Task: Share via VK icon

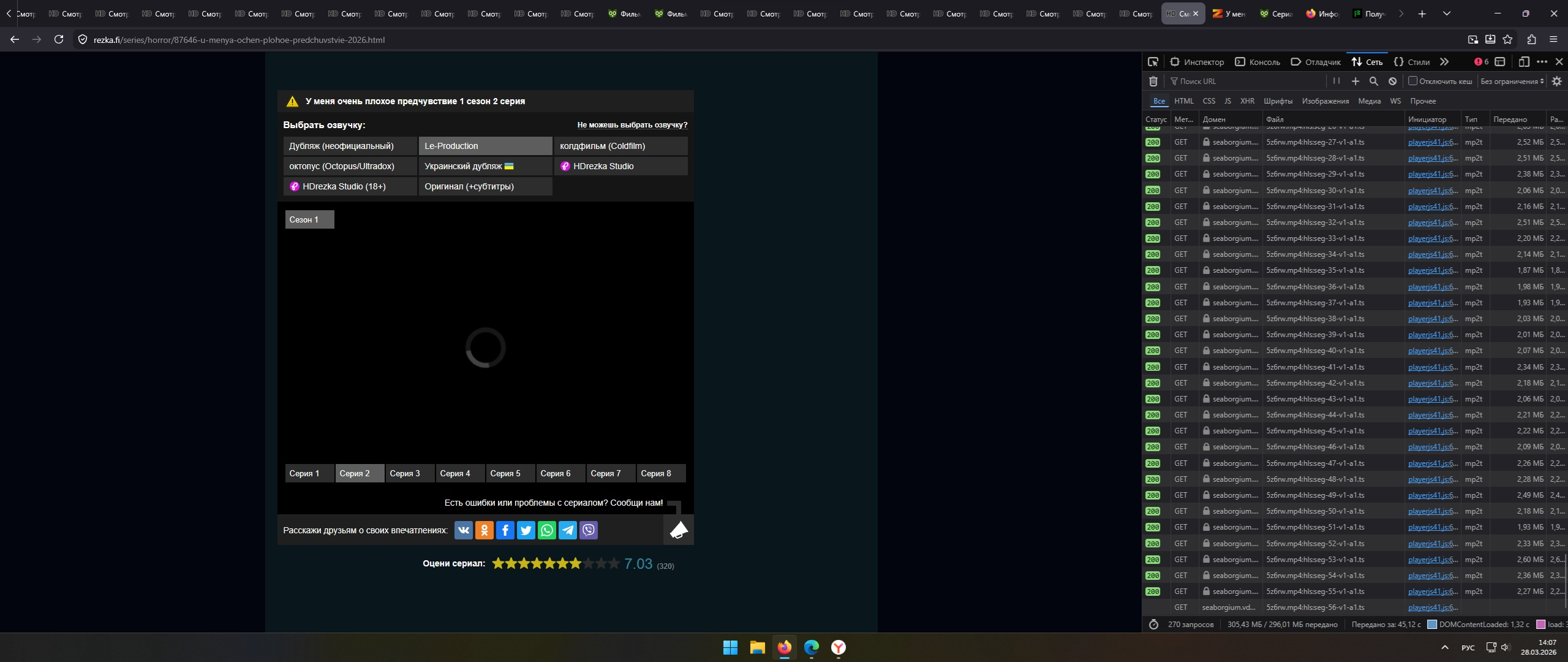Action: pos(464,530)
